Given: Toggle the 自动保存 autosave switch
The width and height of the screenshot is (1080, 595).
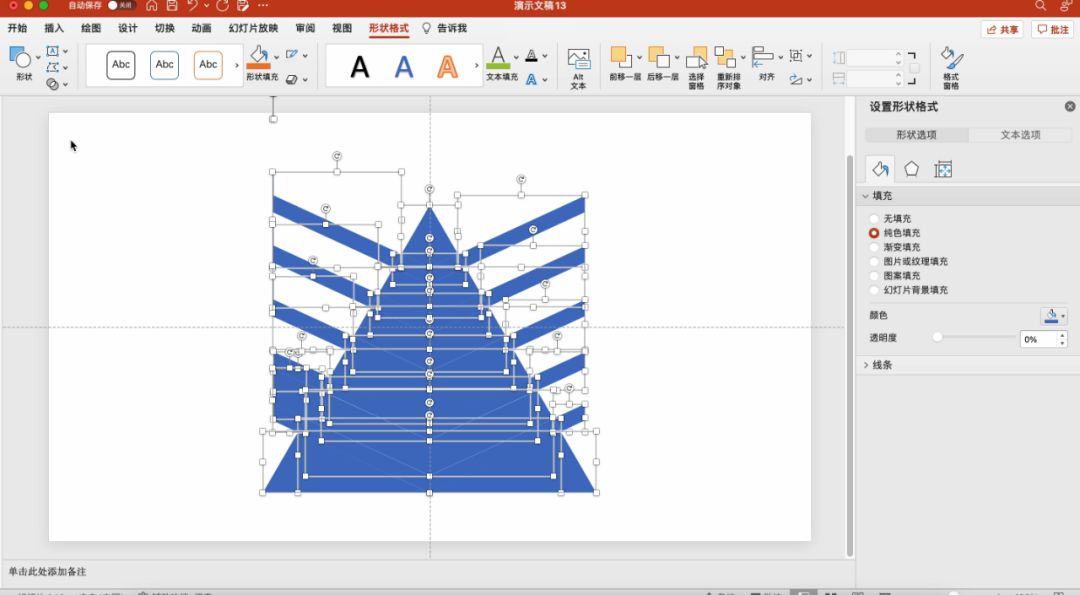Looking at the screenshot, I should pos(121,6).
